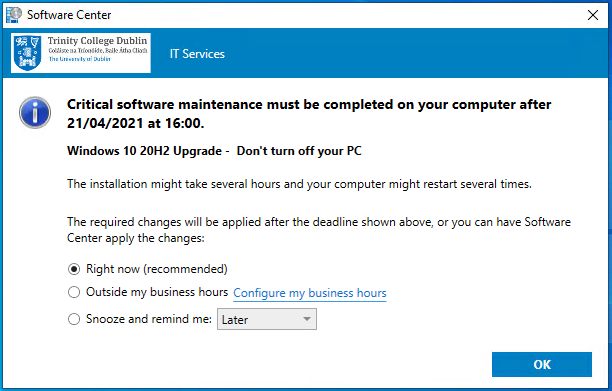
Task: Click the Outside my business hours label
Action: point(157,292)
